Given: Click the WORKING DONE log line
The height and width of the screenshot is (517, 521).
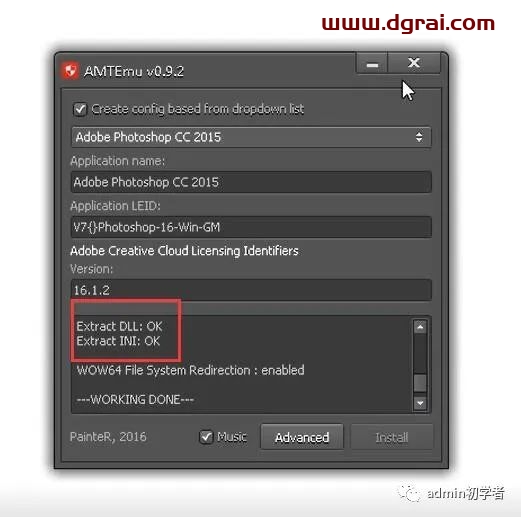Looking at the screenshot, I should coord(135,399).
